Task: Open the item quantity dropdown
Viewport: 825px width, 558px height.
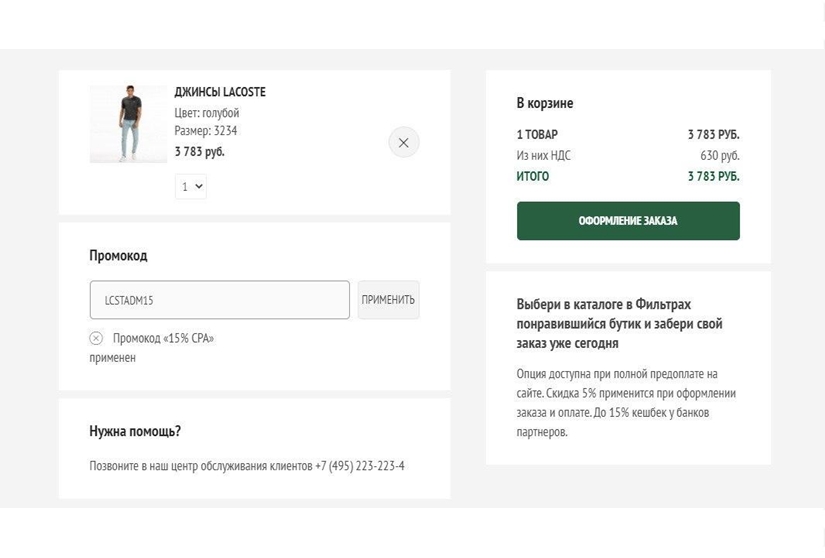Action: (190, 186)
